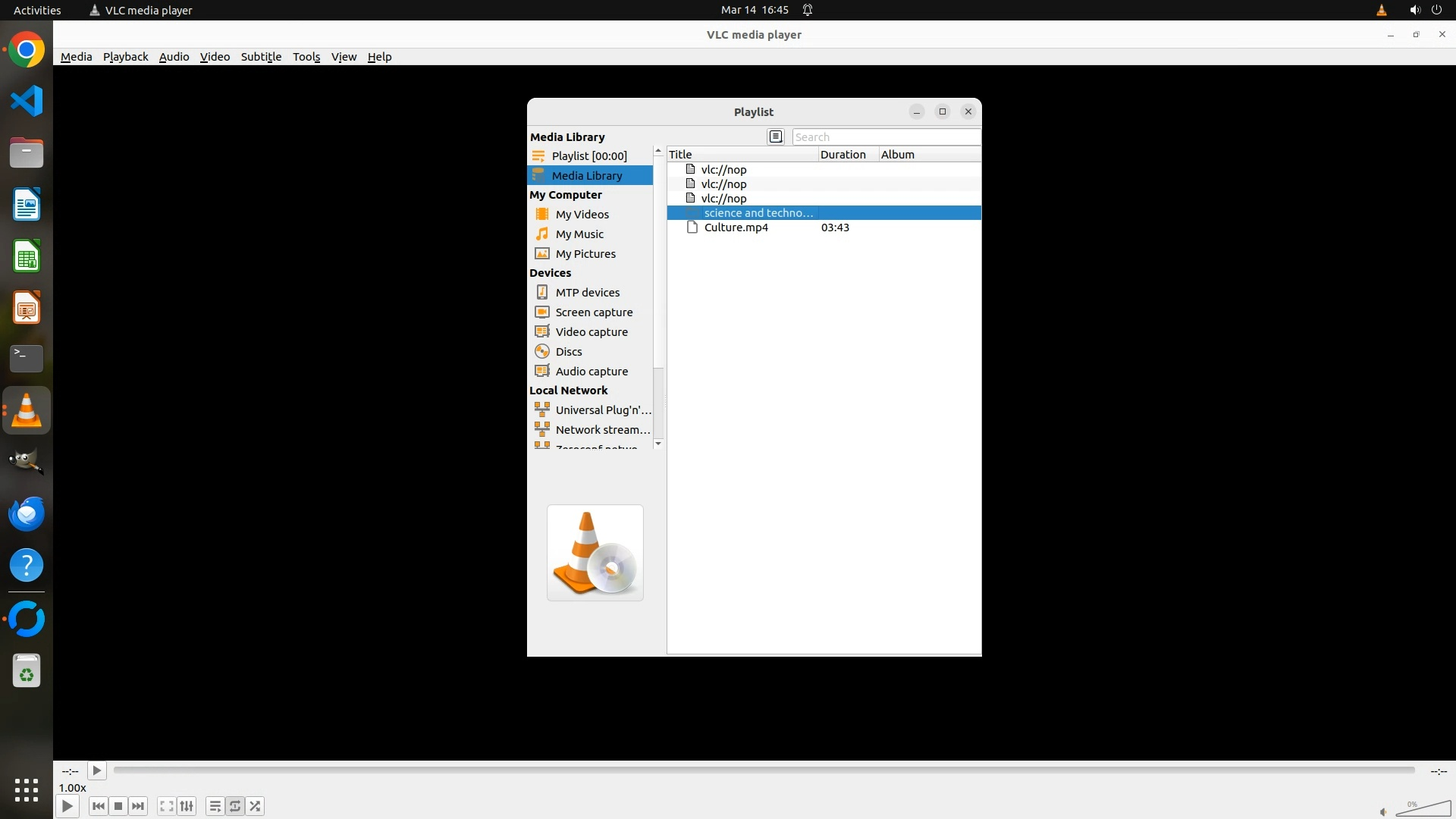Click the stop playback button
Viewport: 1456px width, 819px height.
[118, 806]
